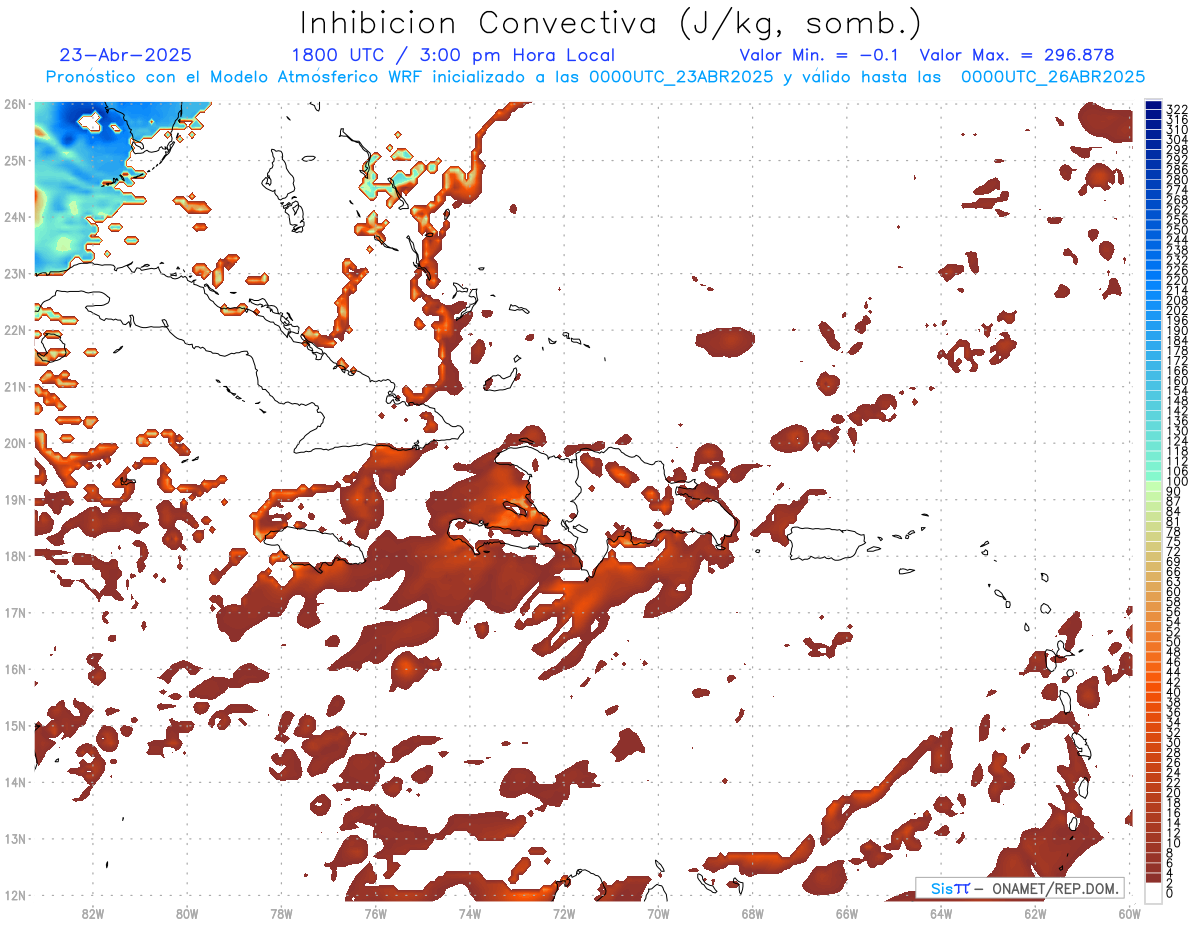Click the time '1800 UTC / 3:00 pm Hora Local'
Viewport: 1200px width, 927px height.
[453, 56]
